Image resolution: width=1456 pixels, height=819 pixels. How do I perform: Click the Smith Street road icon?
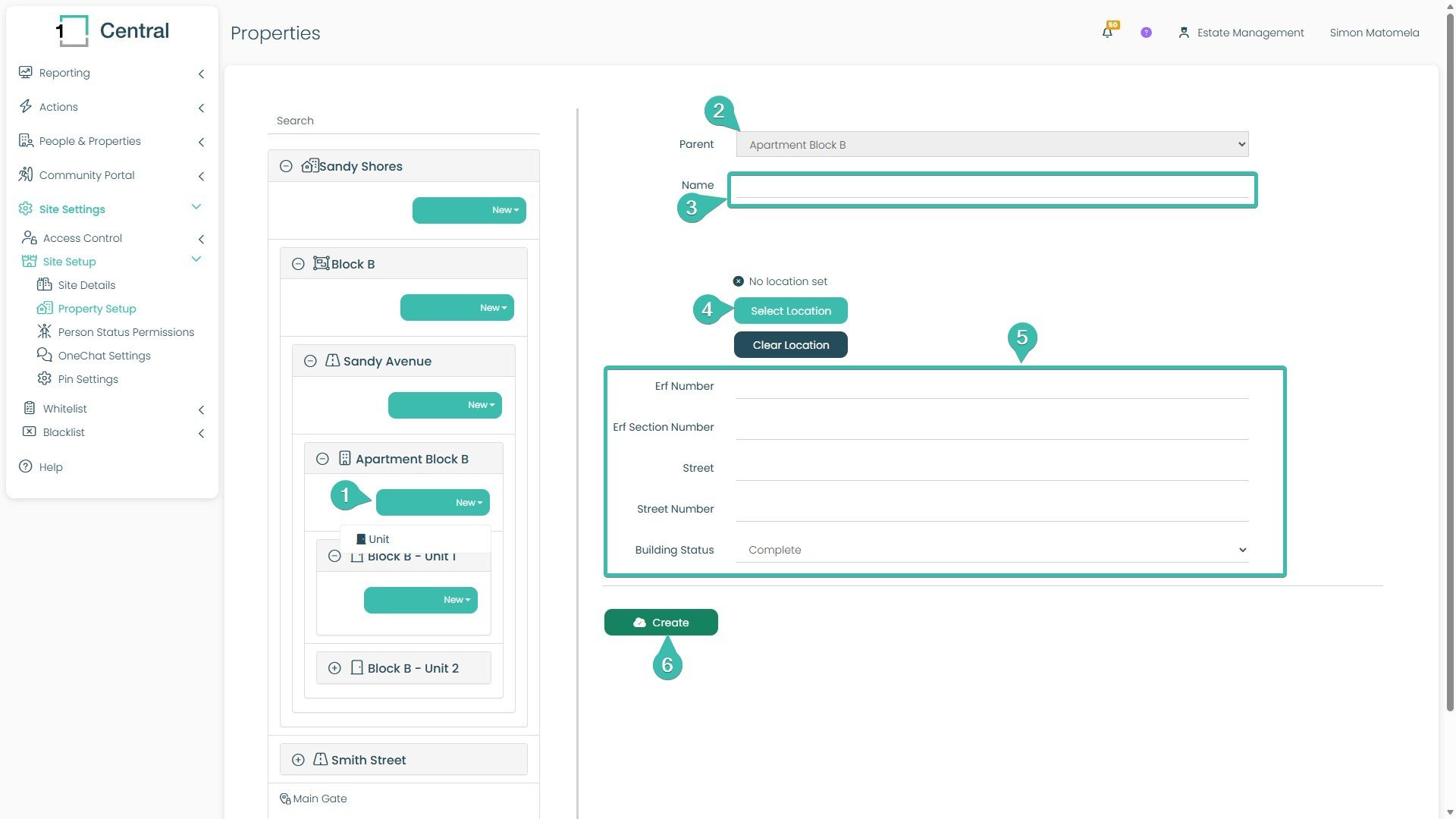(321, 759)
